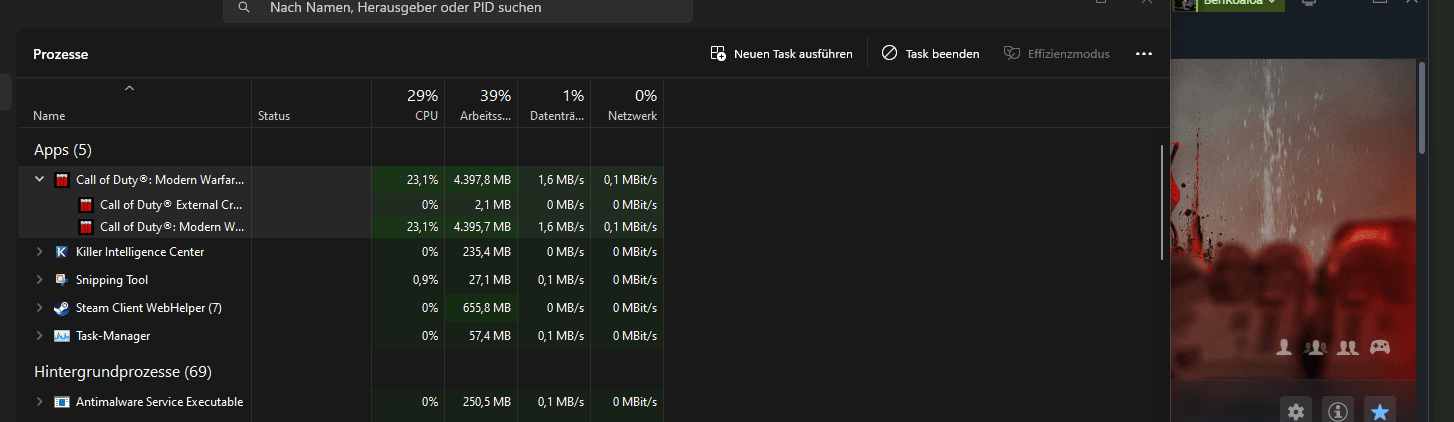Screen dimensions: 1454x422
Task: Collapse the Call of Duty: Modern Warfare group
Action: [40, 180]
